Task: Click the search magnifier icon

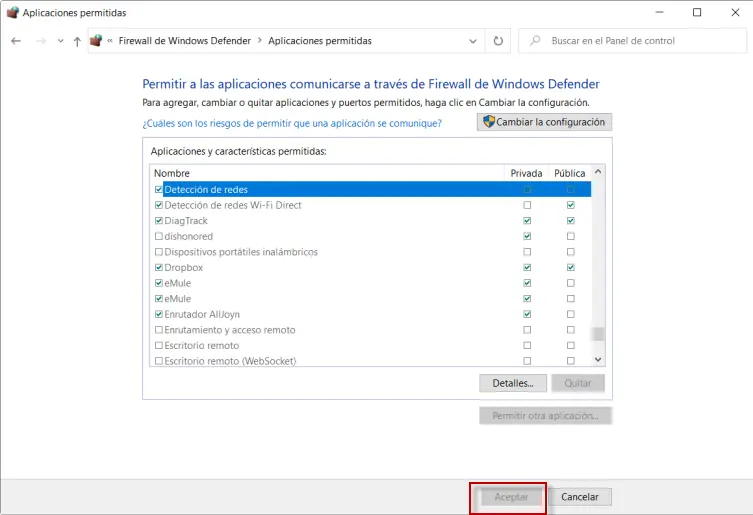Action: pos(535,41)
